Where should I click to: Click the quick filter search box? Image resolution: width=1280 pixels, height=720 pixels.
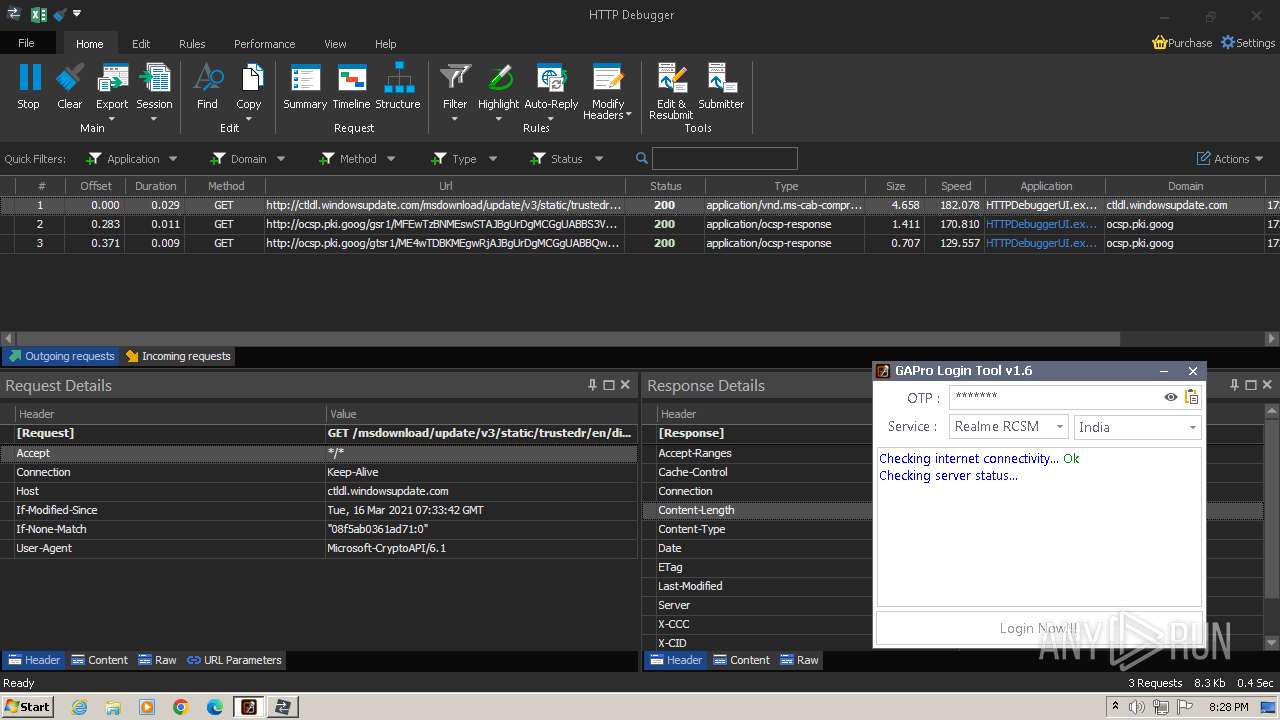[724, 159]
